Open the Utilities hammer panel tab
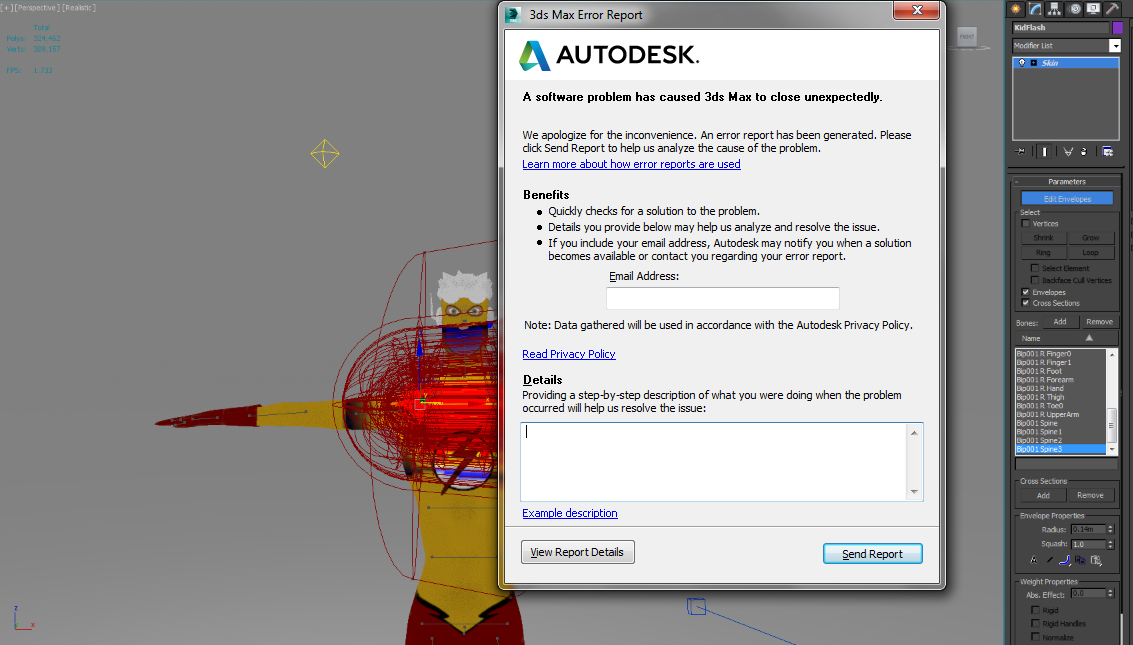This screenshot has height=645, width=1133. pos(1112,9)
